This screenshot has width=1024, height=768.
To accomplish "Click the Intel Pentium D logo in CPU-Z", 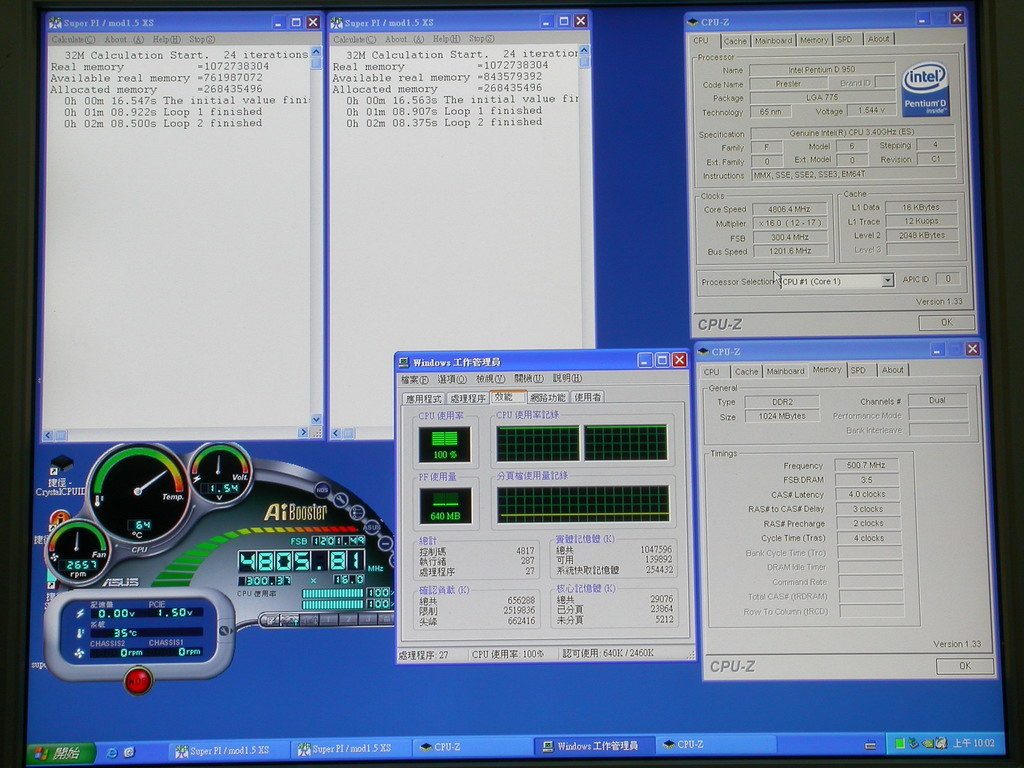I will [924, 90].
